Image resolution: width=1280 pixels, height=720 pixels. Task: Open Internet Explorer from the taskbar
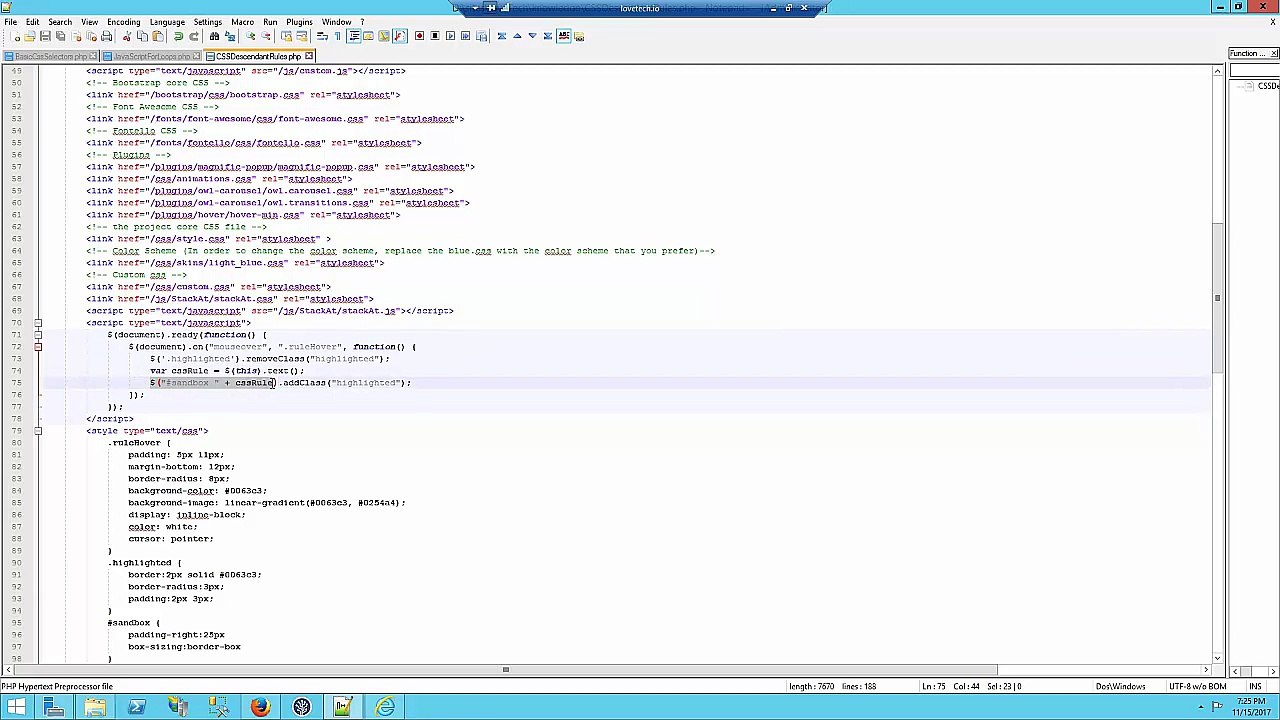385,708
